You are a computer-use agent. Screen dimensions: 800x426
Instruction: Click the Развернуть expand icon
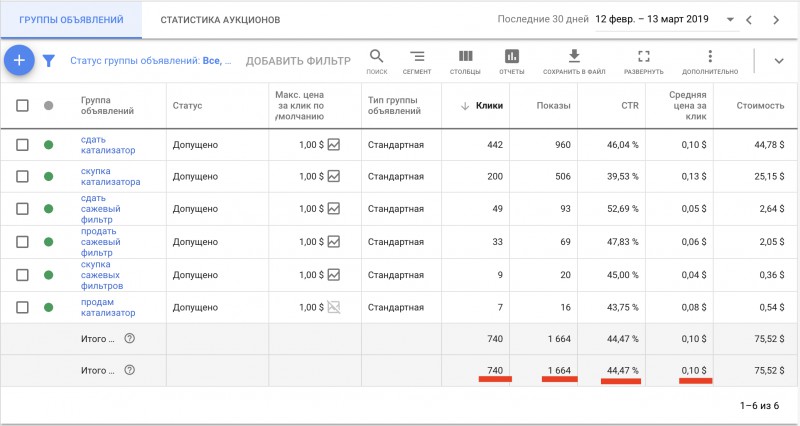[643, 57]
